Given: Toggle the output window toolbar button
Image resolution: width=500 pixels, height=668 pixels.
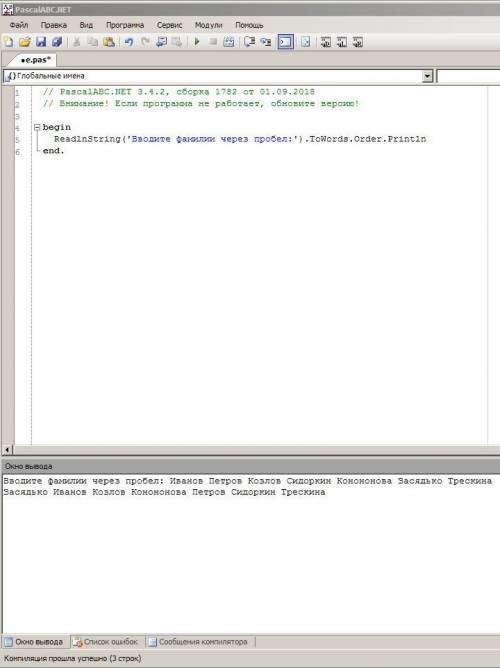Looking at the screenshot, I should click(x=285, y=42).
